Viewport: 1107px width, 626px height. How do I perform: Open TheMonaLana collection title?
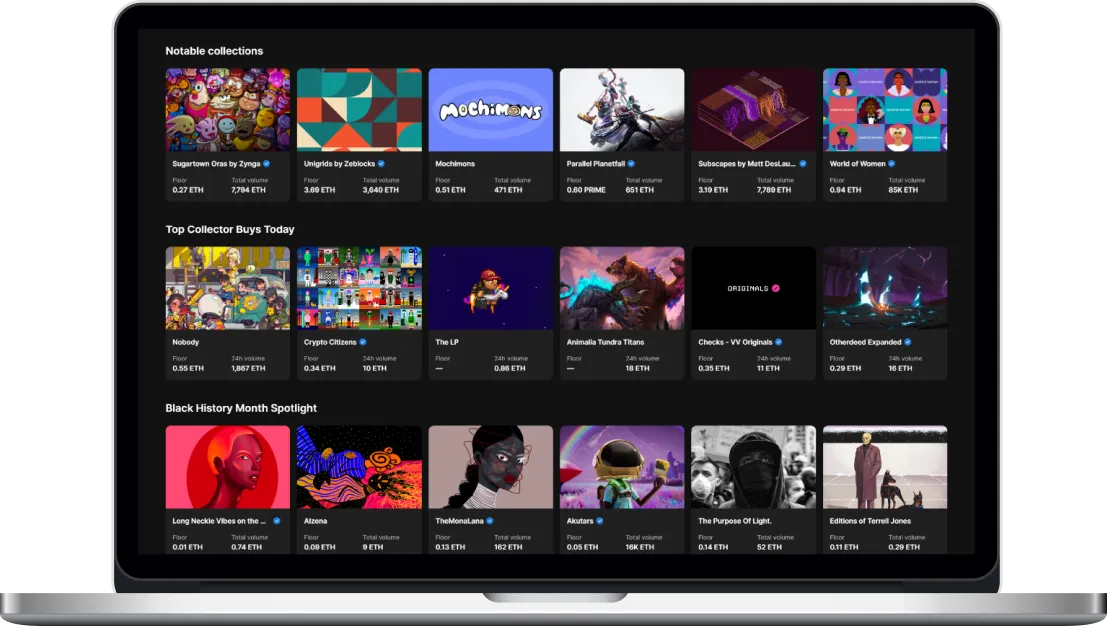coord(460,521)
